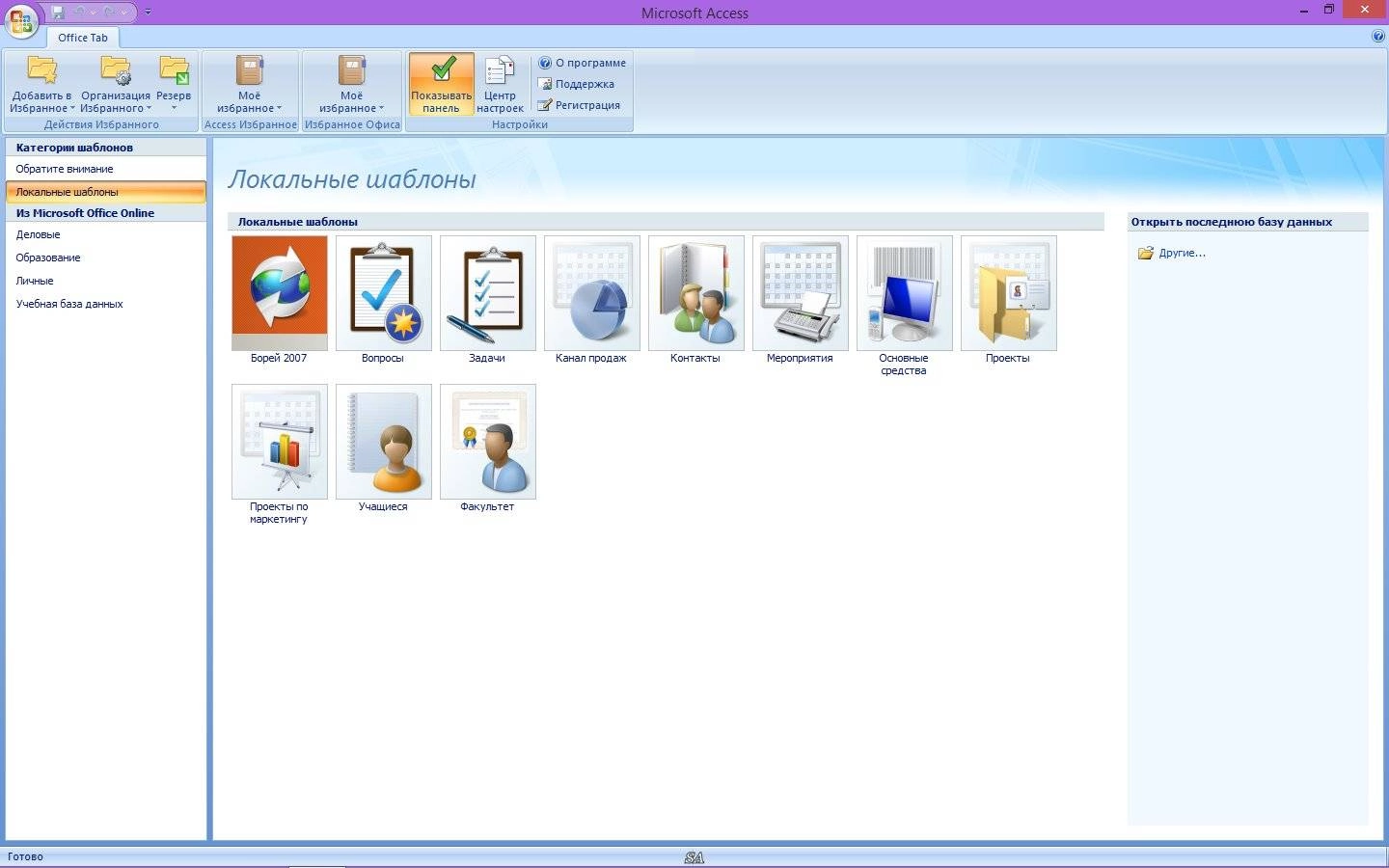Open the Резерв dropdown
This screenshot has width=1389, height=868.
pyautogui.click(x=174, y=85)
